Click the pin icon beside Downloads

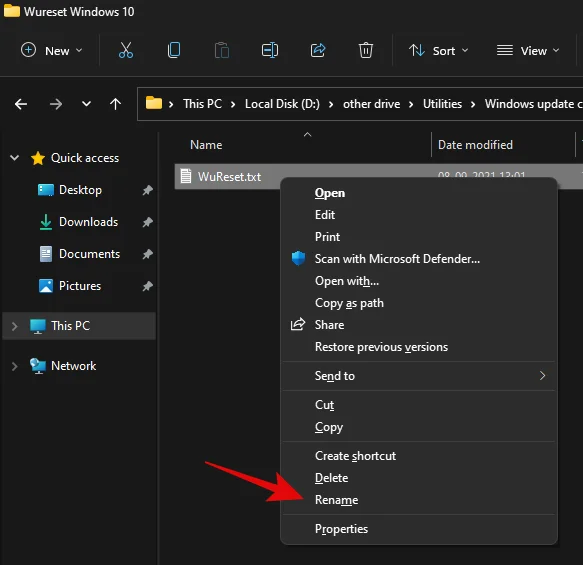pyautogui.click(x=148, y=222)
